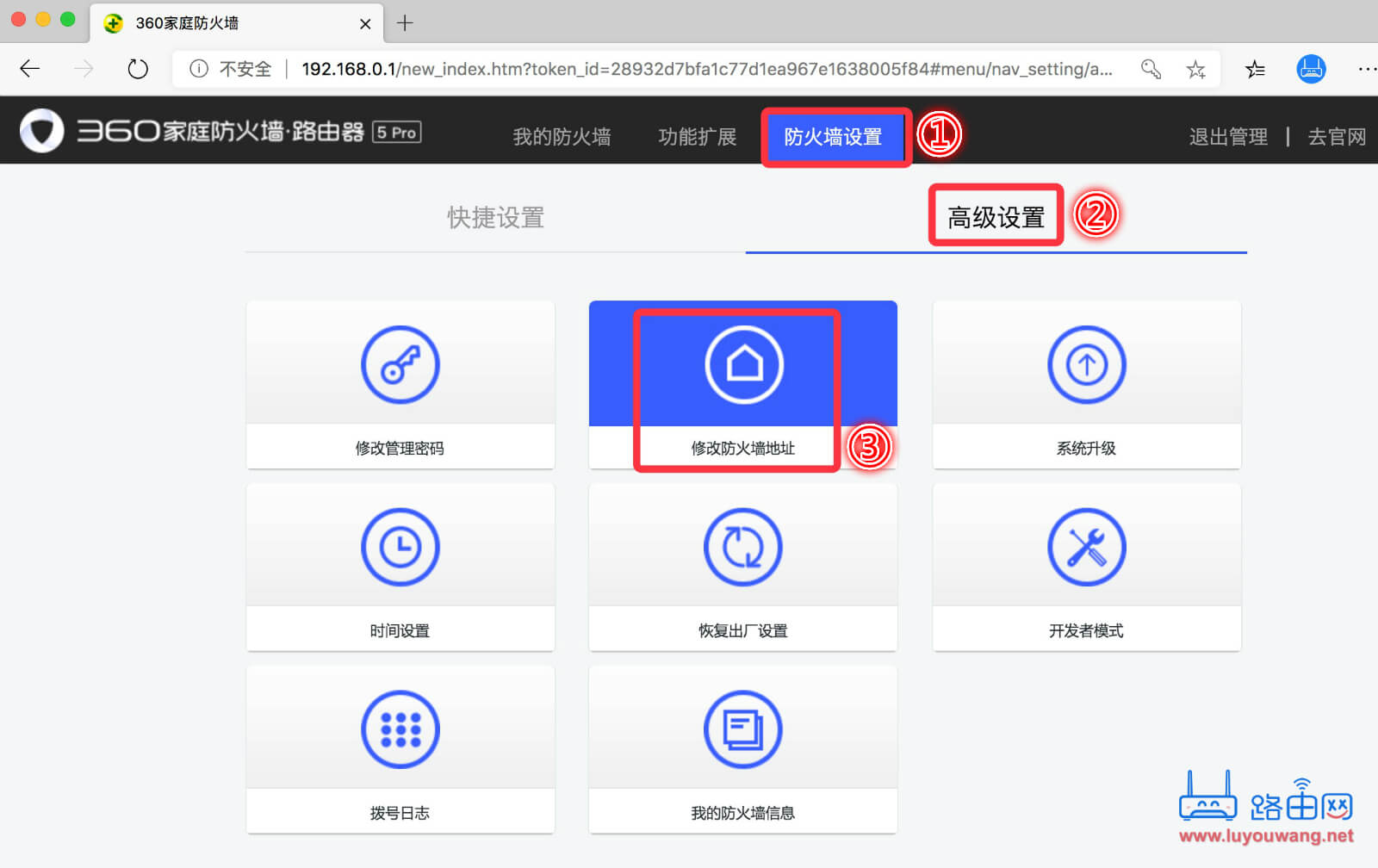This screenshot has height=868, width=1378.
Task: Select 防火墙设置 in the top navigation
Action: tap(834, 136)
